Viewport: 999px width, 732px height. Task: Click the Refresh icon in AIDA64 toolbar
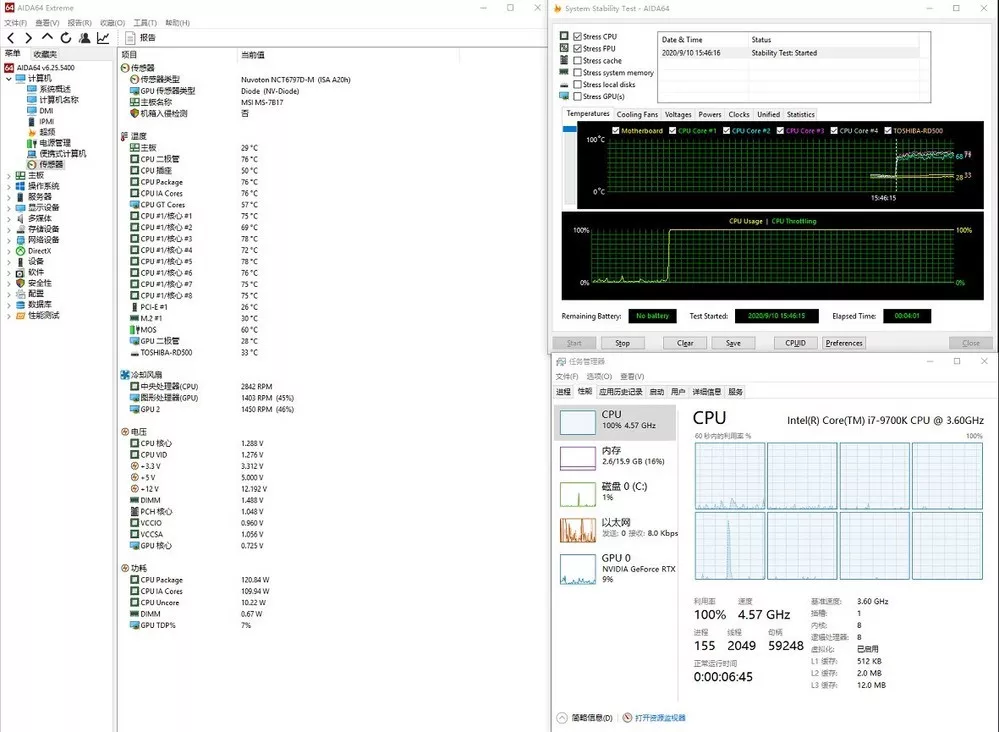pyautogui.click(x=65, y=38)
